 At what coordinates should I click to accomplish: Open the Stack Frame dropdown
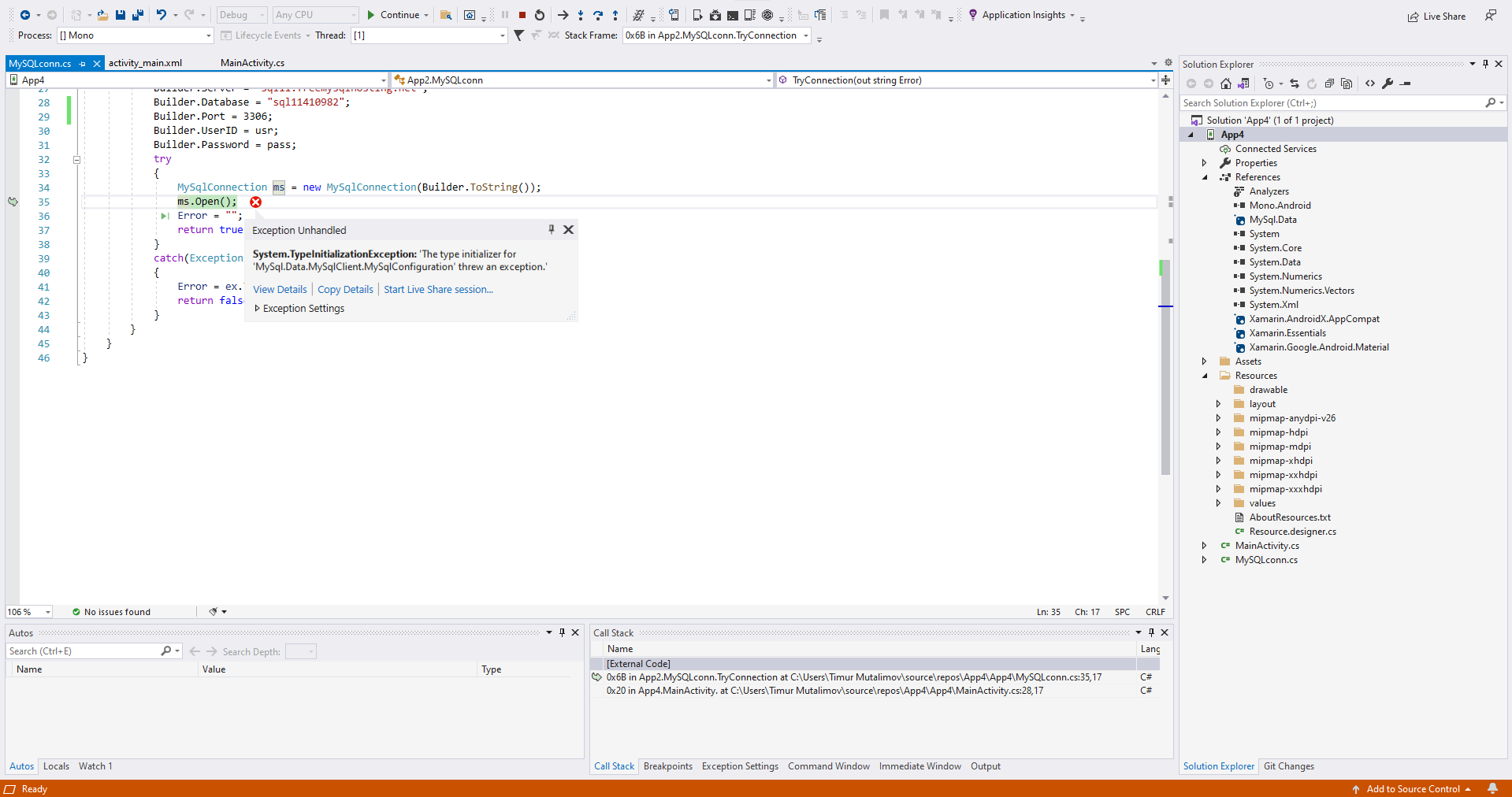717,35
